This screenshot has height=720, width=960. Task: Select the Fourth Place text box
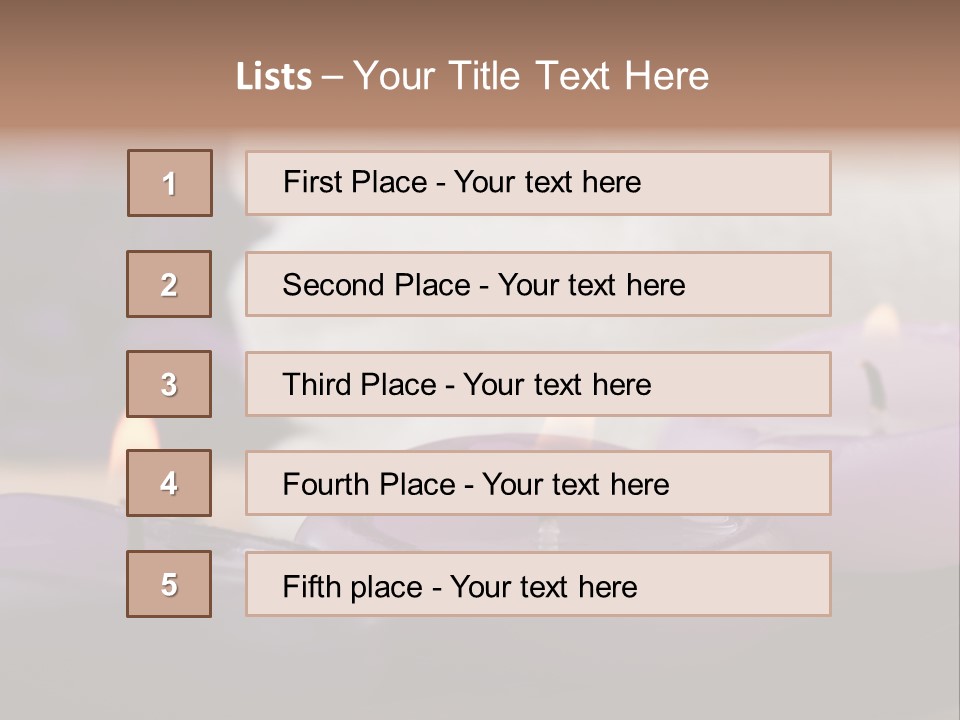point(475,485)
